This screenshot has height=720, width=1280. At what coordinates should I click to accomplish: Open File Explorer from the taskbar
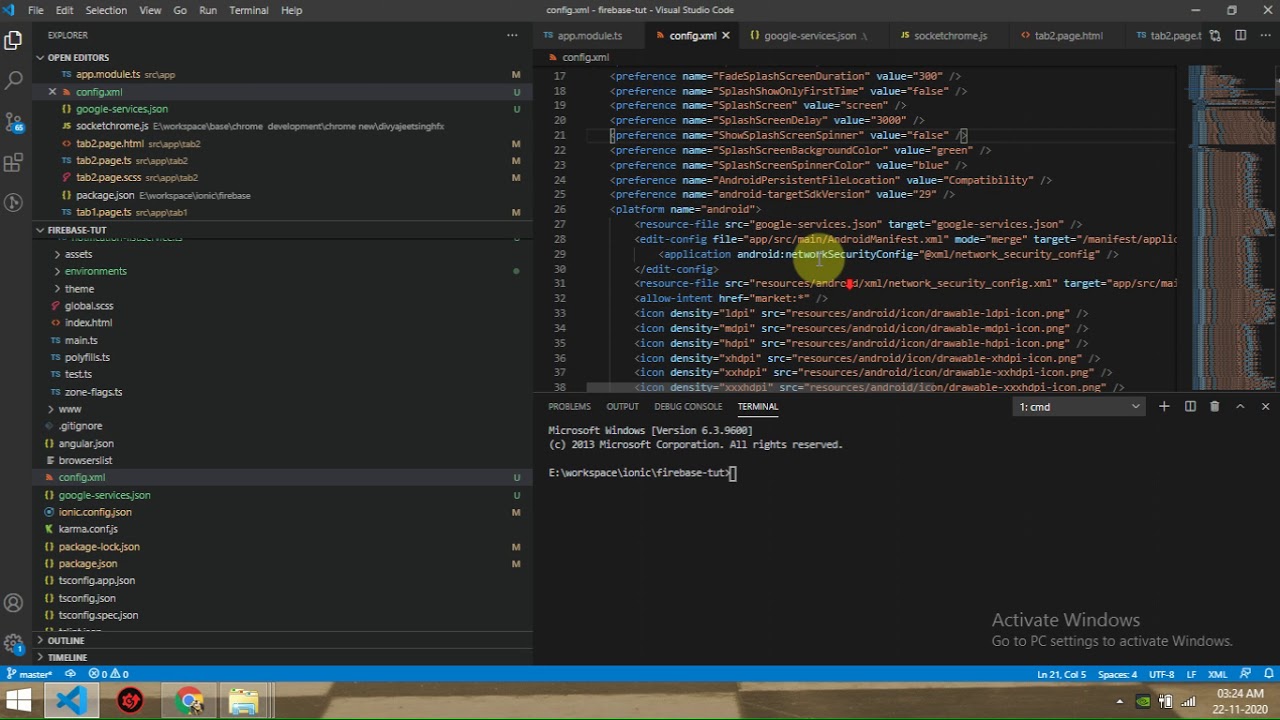point(243,702)
